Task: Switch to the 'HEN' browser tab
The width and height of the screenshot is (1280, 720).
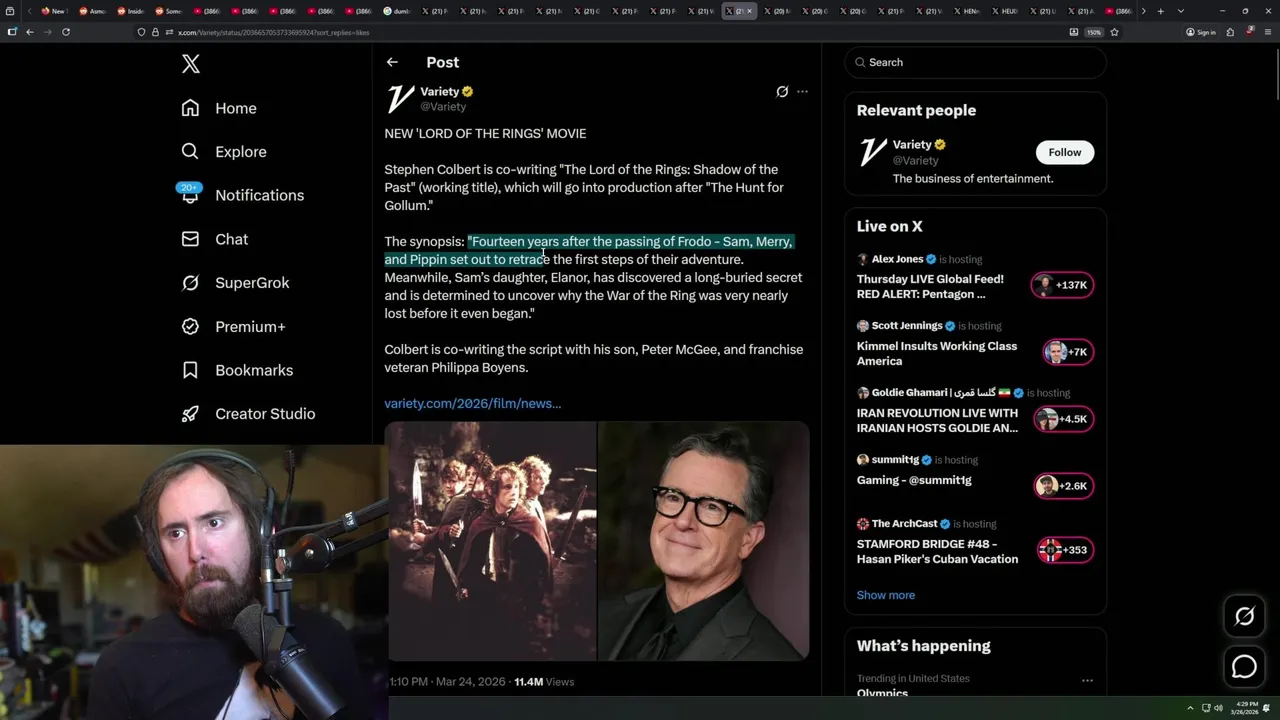Action: click(x=965, y=11)
